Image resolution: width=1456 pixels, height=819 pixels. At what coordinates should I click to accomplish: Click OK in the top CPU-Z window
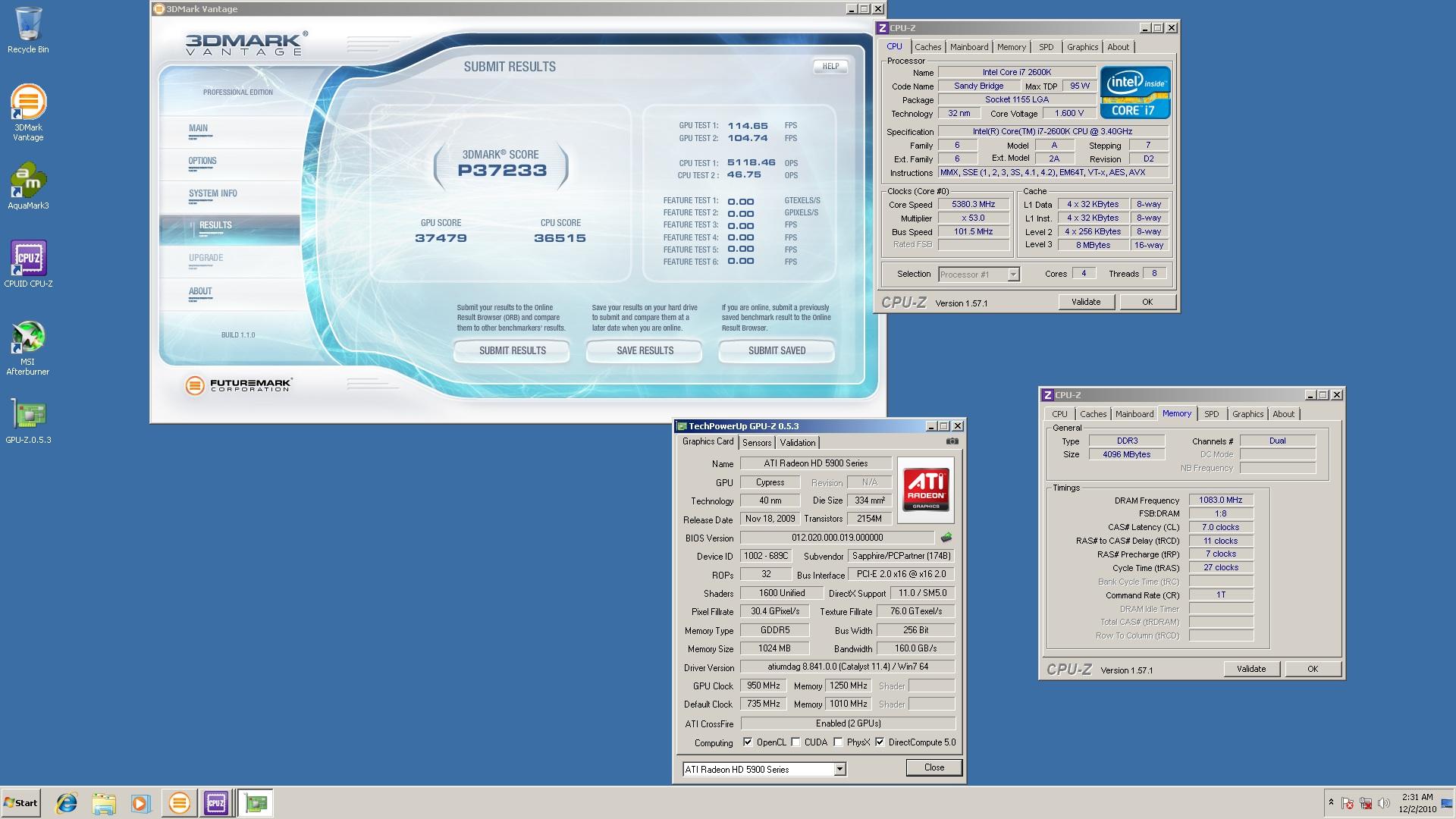point(1147,302)
